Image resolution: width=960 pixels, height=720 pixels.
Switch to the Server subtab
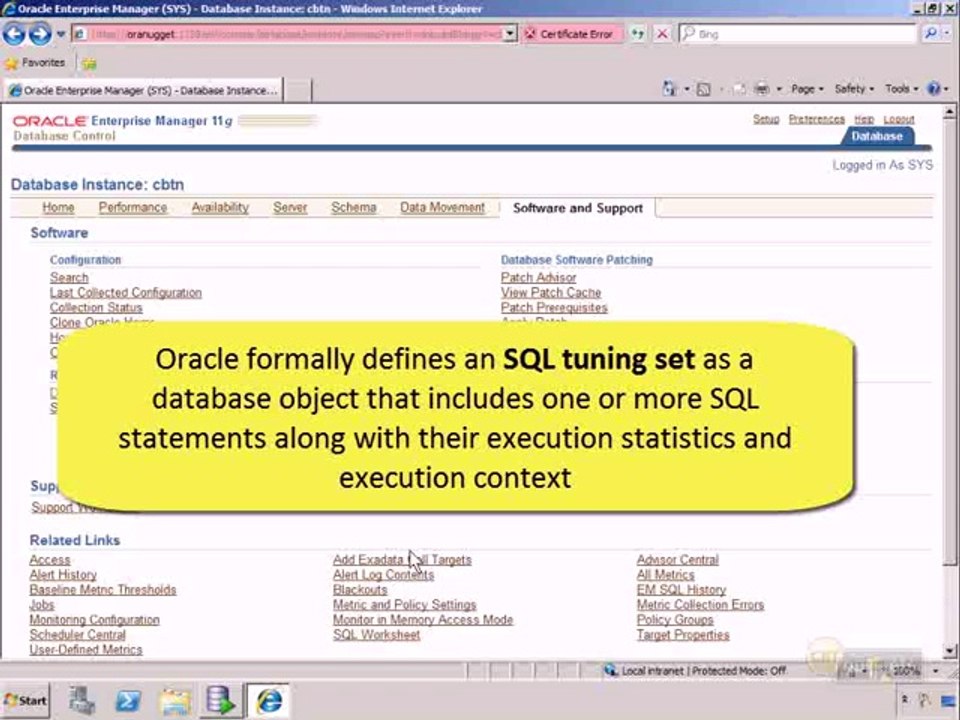point(290,208)
